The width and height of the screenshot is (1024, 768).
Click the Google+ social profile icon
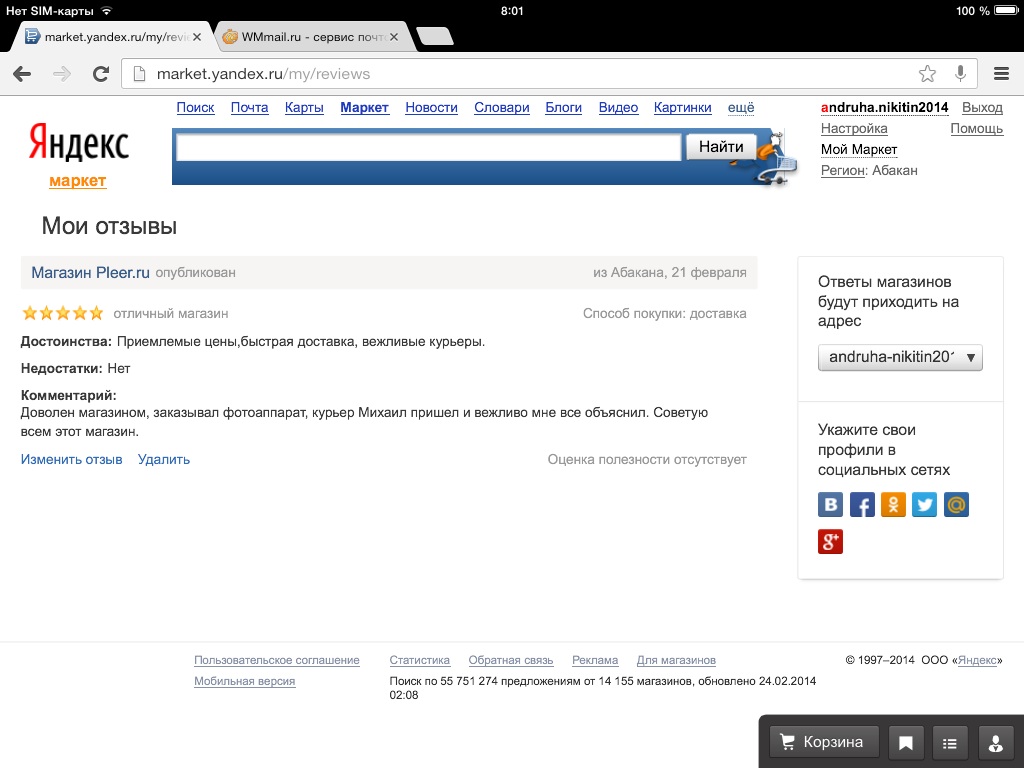coord(830,541)
